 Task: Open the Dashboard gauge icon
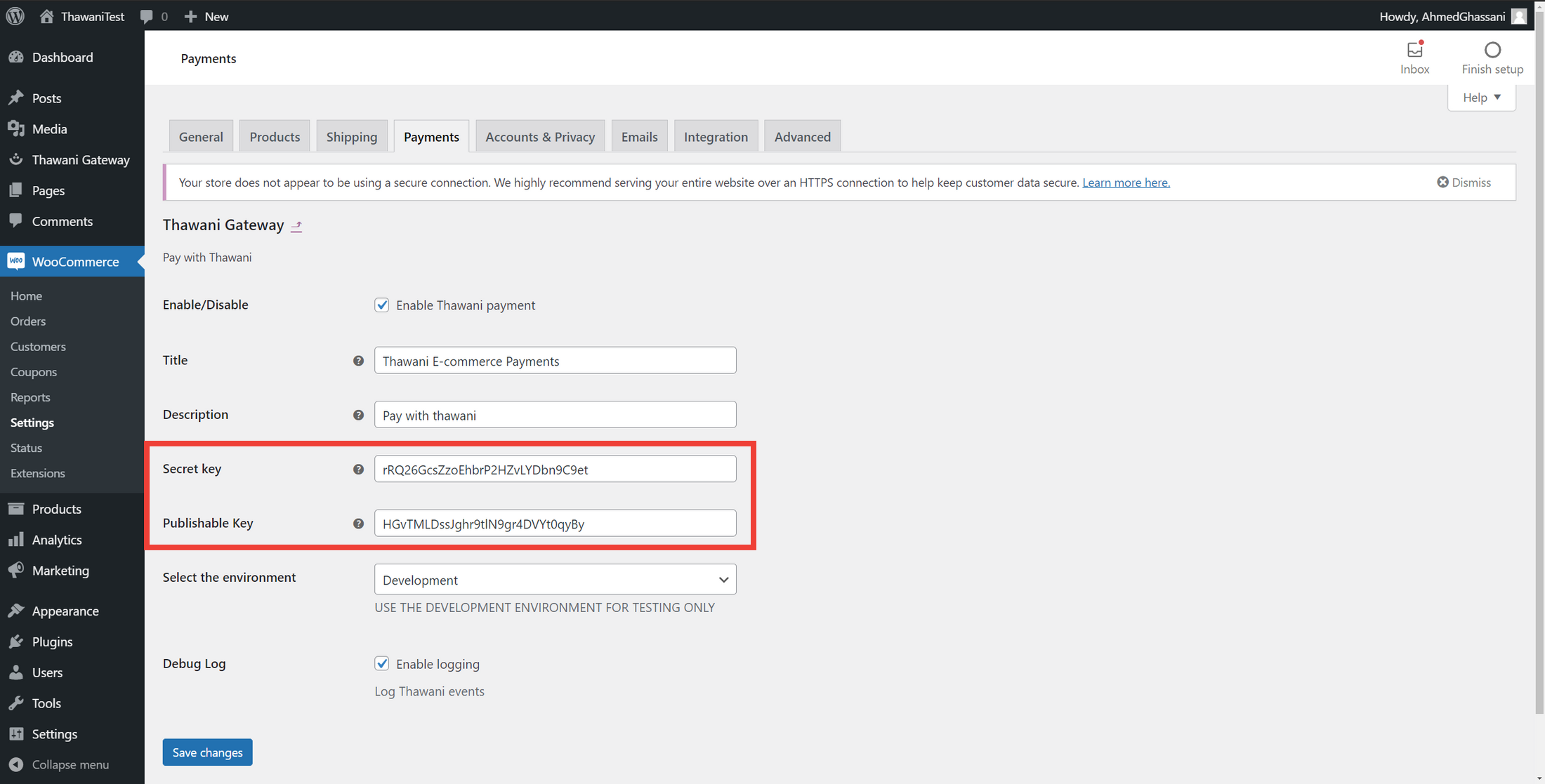[16, 57]
